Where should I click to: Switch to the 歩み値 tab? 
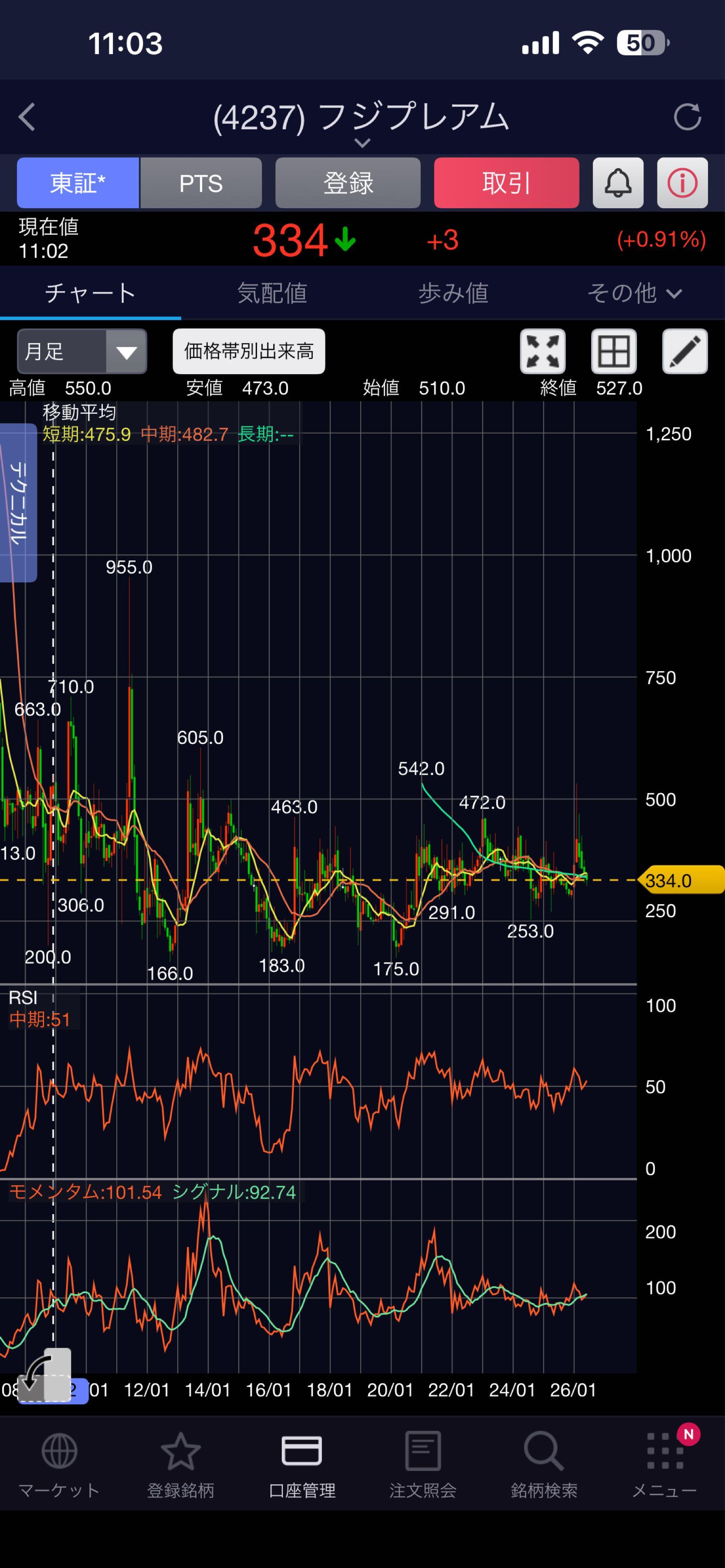pyautogui.click(x=454, y=294)
